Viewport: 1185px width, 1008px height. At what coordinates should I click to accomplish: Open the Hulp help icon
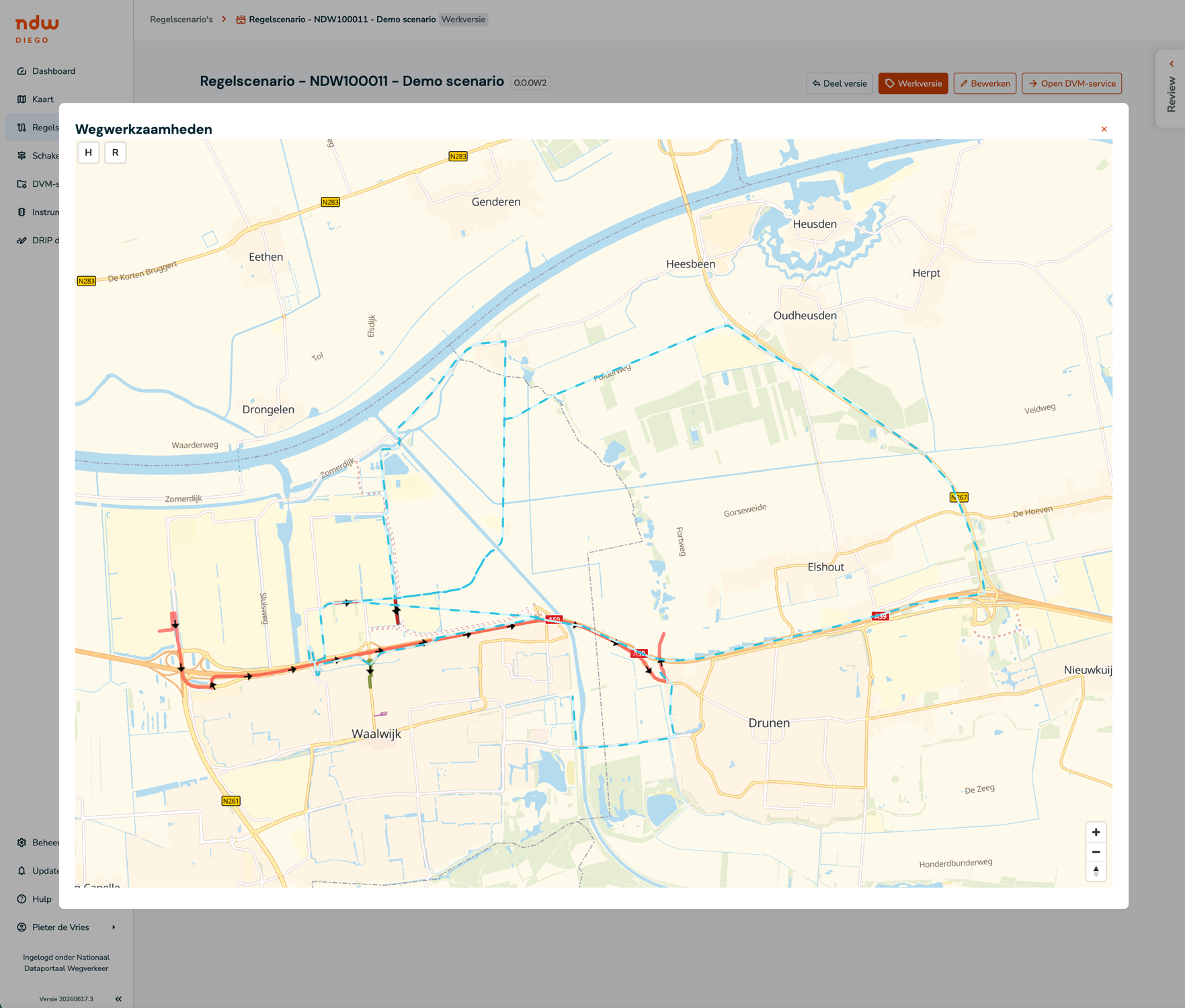tap(22, 899)
